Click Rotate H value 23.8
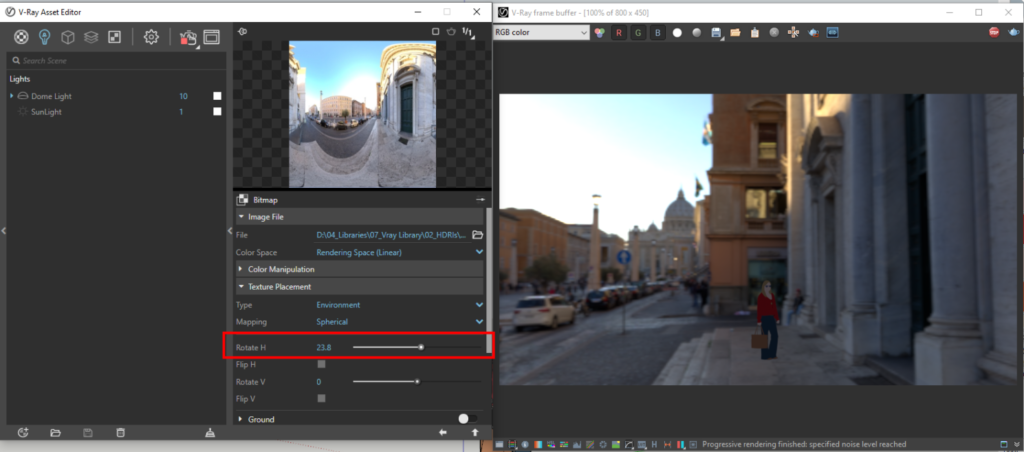 (x=324, y=347)
